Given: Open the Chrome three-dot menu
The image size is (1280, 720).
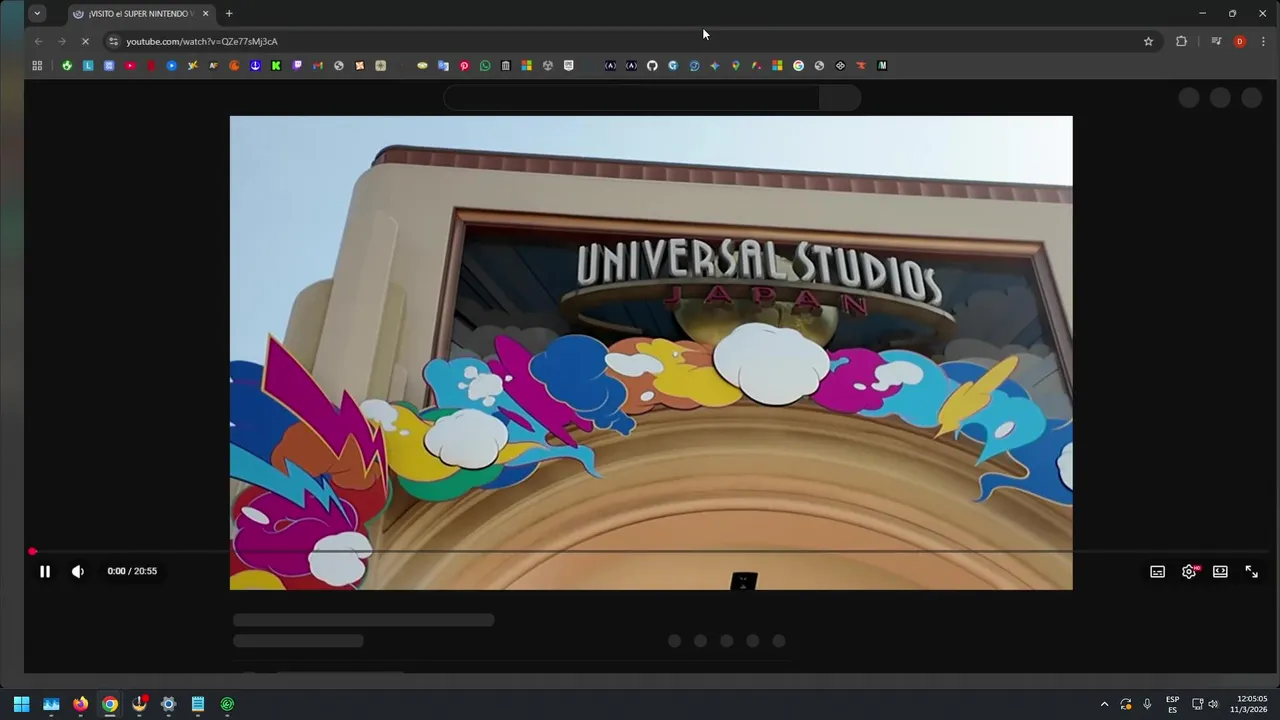Looking at the screenshot, I should [x=1264, y=41].
